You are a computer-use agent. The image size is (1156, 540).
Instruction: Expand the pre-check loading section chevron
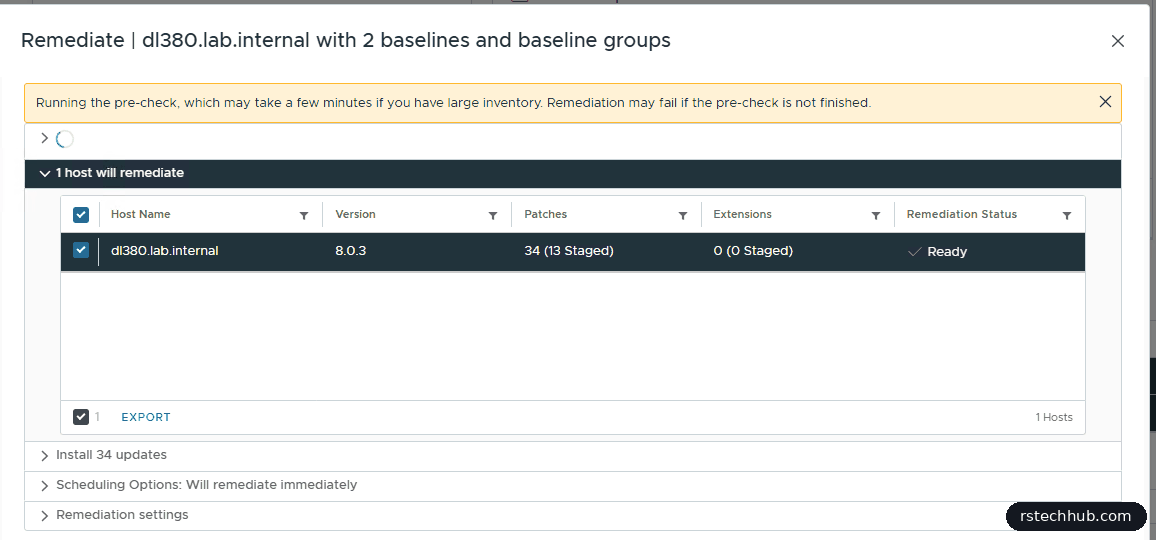point(44,138)
